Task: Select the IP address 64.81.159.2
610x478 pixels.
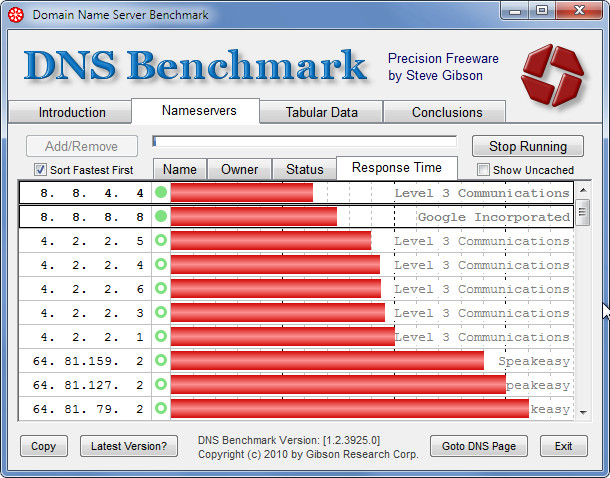Action: 88,361
